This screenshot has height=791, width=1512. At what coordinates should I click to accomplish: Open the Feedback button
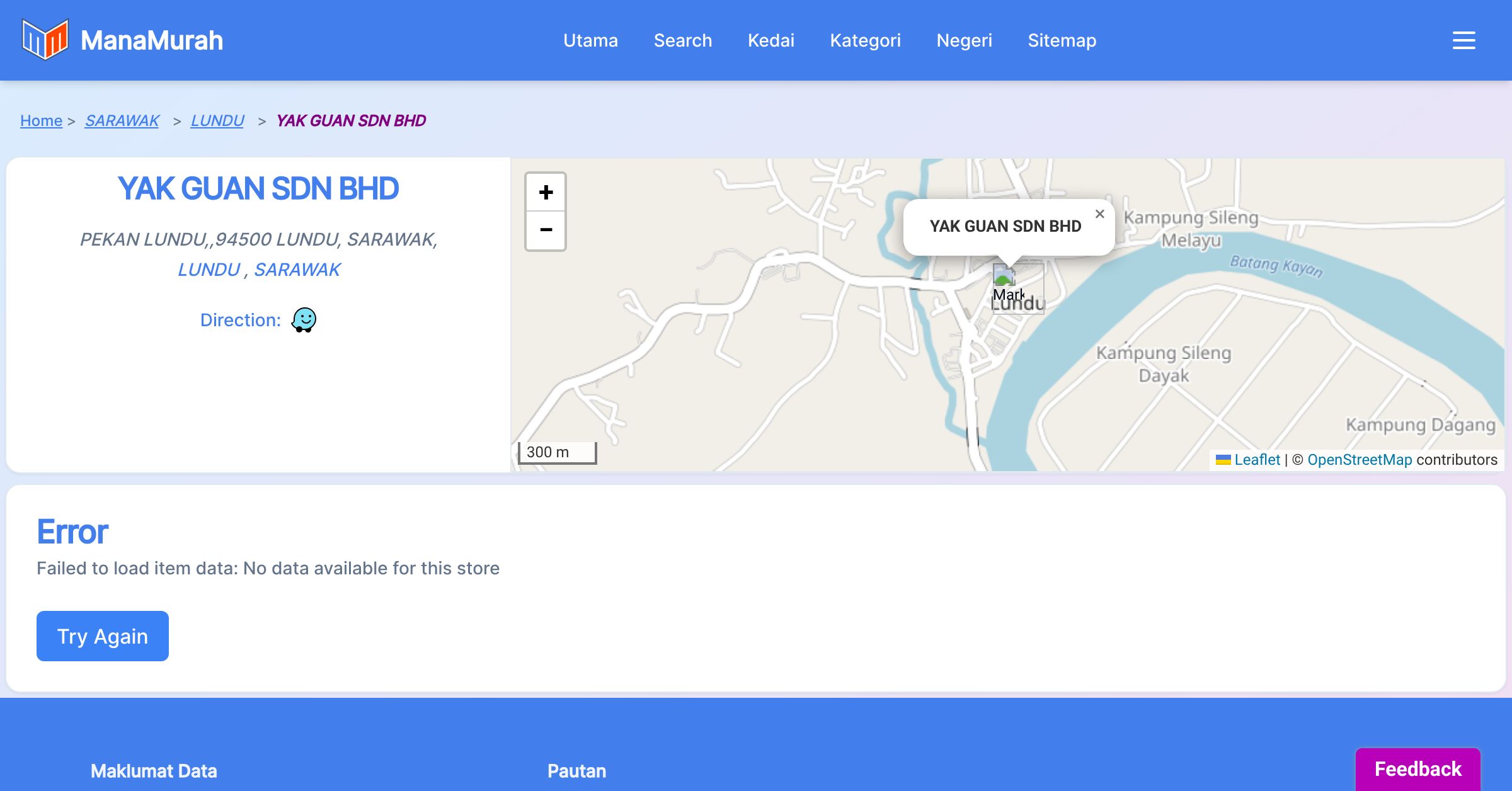pos(1417,769)
